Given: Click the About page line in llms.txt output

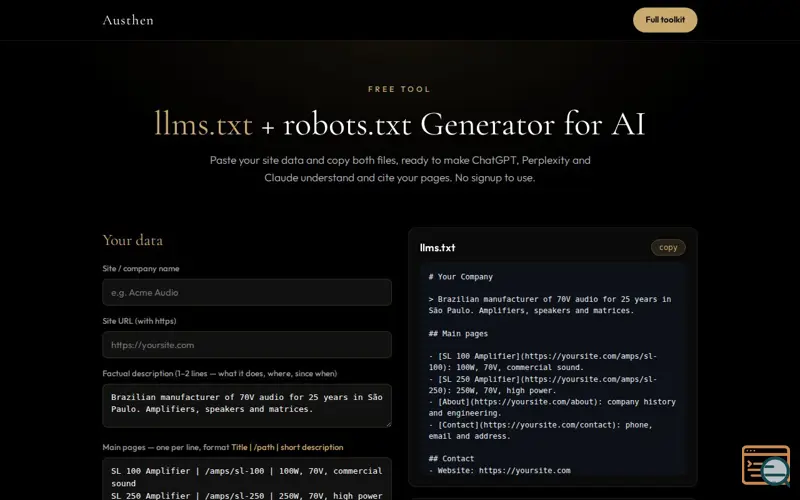Looking at the screenshot, I should coord(552,407).
